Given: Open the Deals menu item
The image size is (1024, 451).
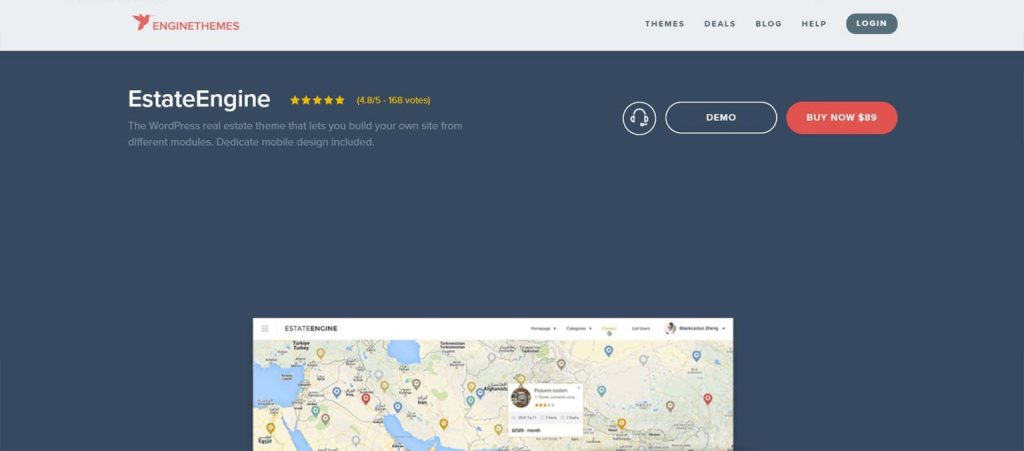Looking at the screenshot, I should point(719,24).
